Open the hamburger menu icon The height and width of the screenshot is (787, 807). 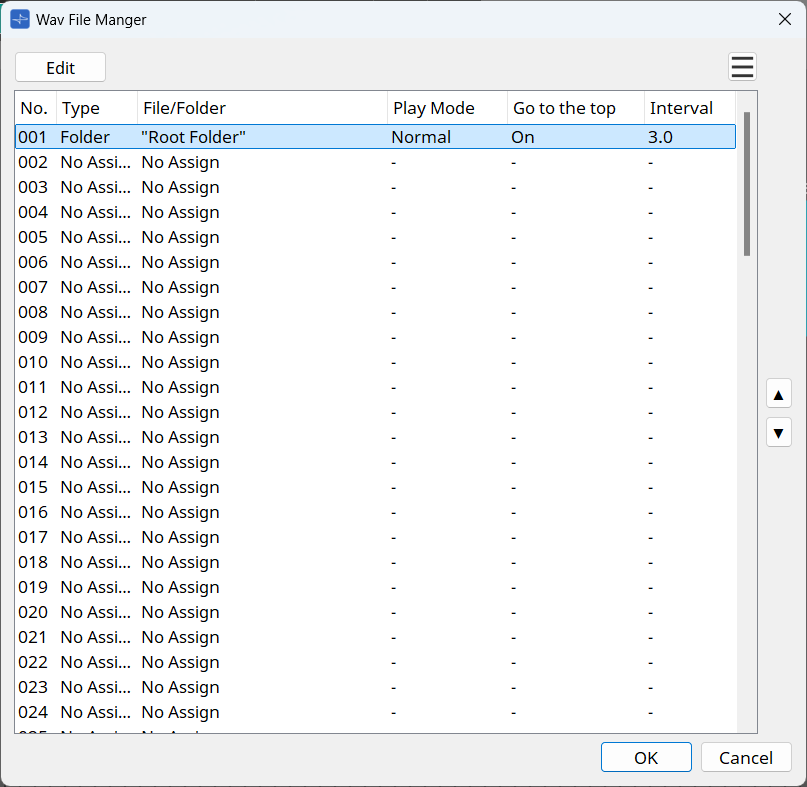pos(742,66)
